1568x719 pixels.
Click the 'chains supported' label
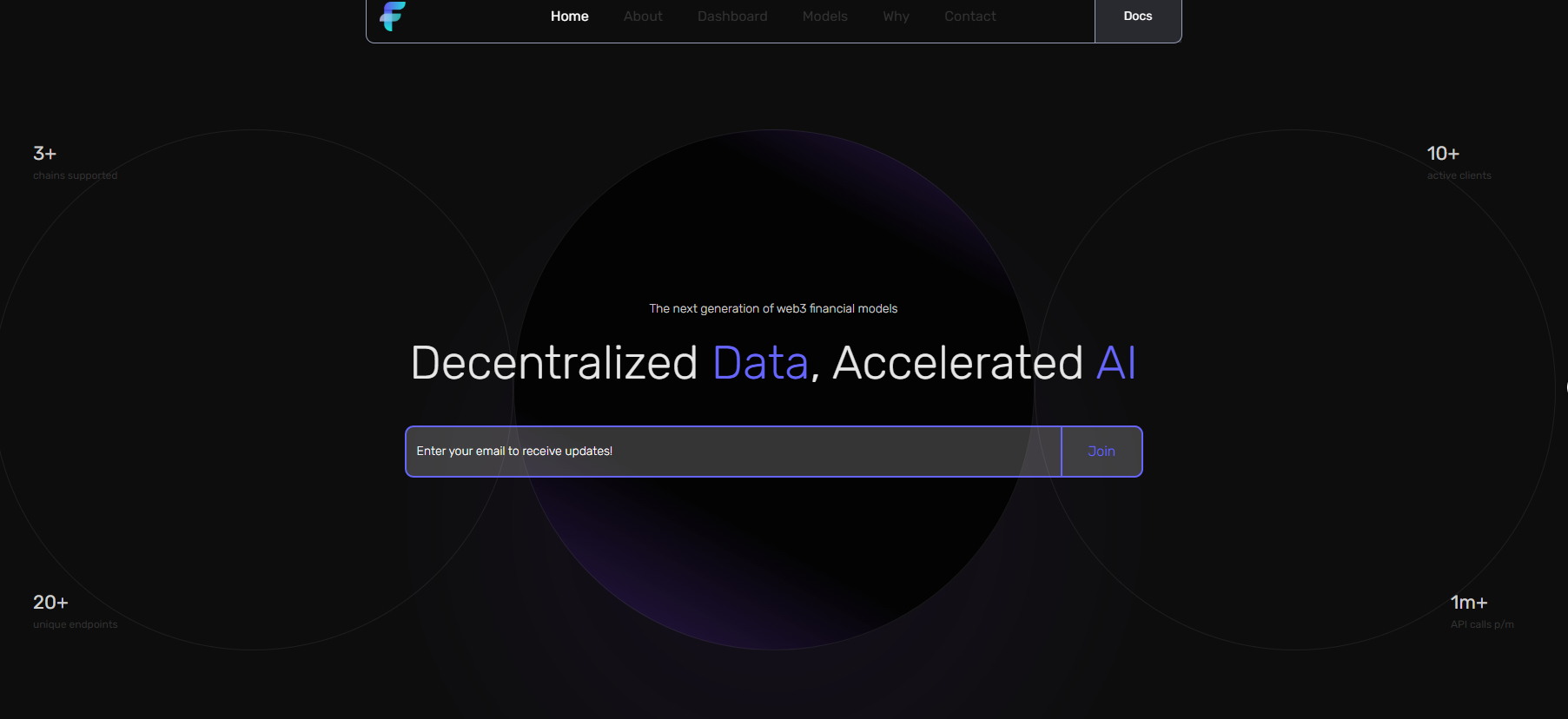click(x=75, y=175)
